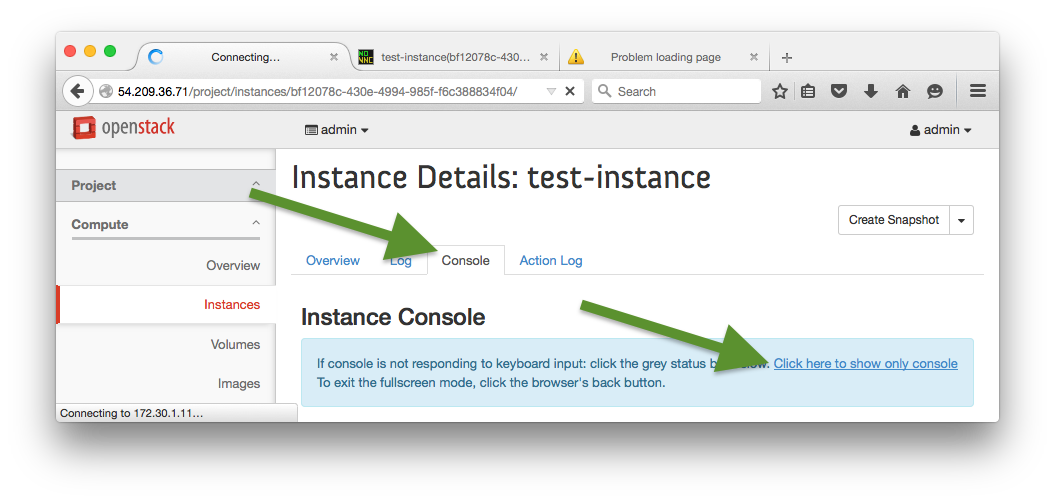Image resolution: width=1055 pixels, height=502 pixels.
Task: Click the OpenStack logo
Action: 124,128
